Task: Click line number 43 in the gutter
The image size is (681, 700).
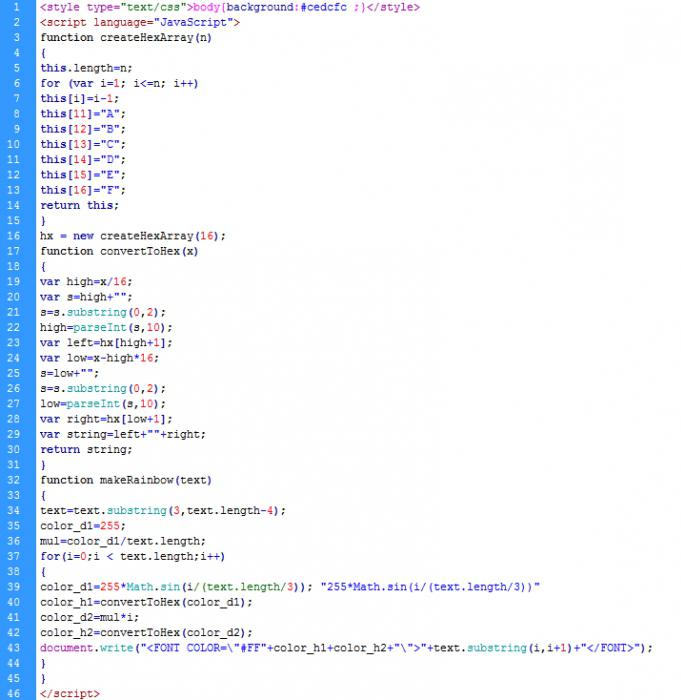Action: pyautogui.click(x=14, y=648)
